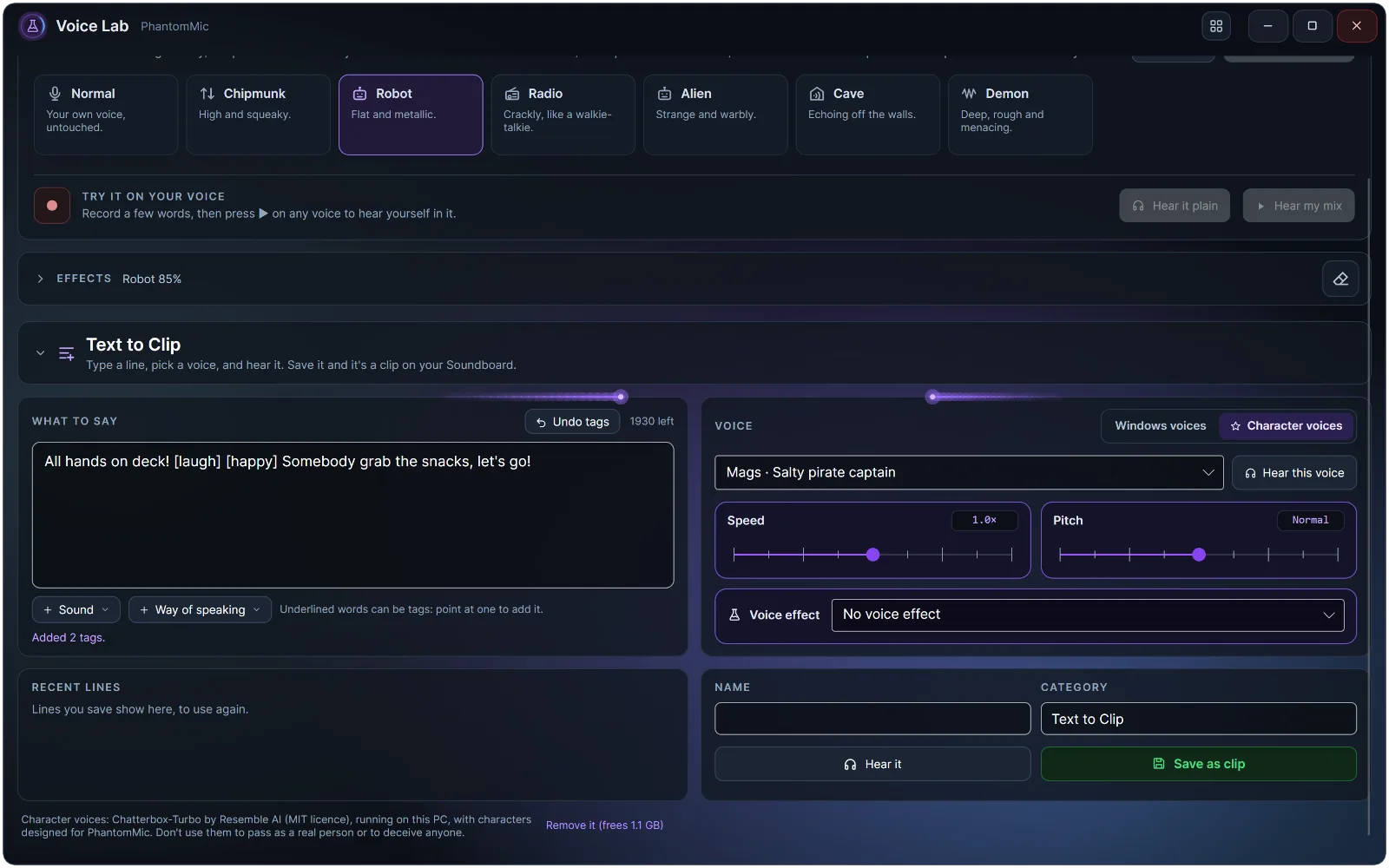This screenshot has height=868, width=1389.
Task: Select the Radio voice preset
Action: click(x=563, y=115)
